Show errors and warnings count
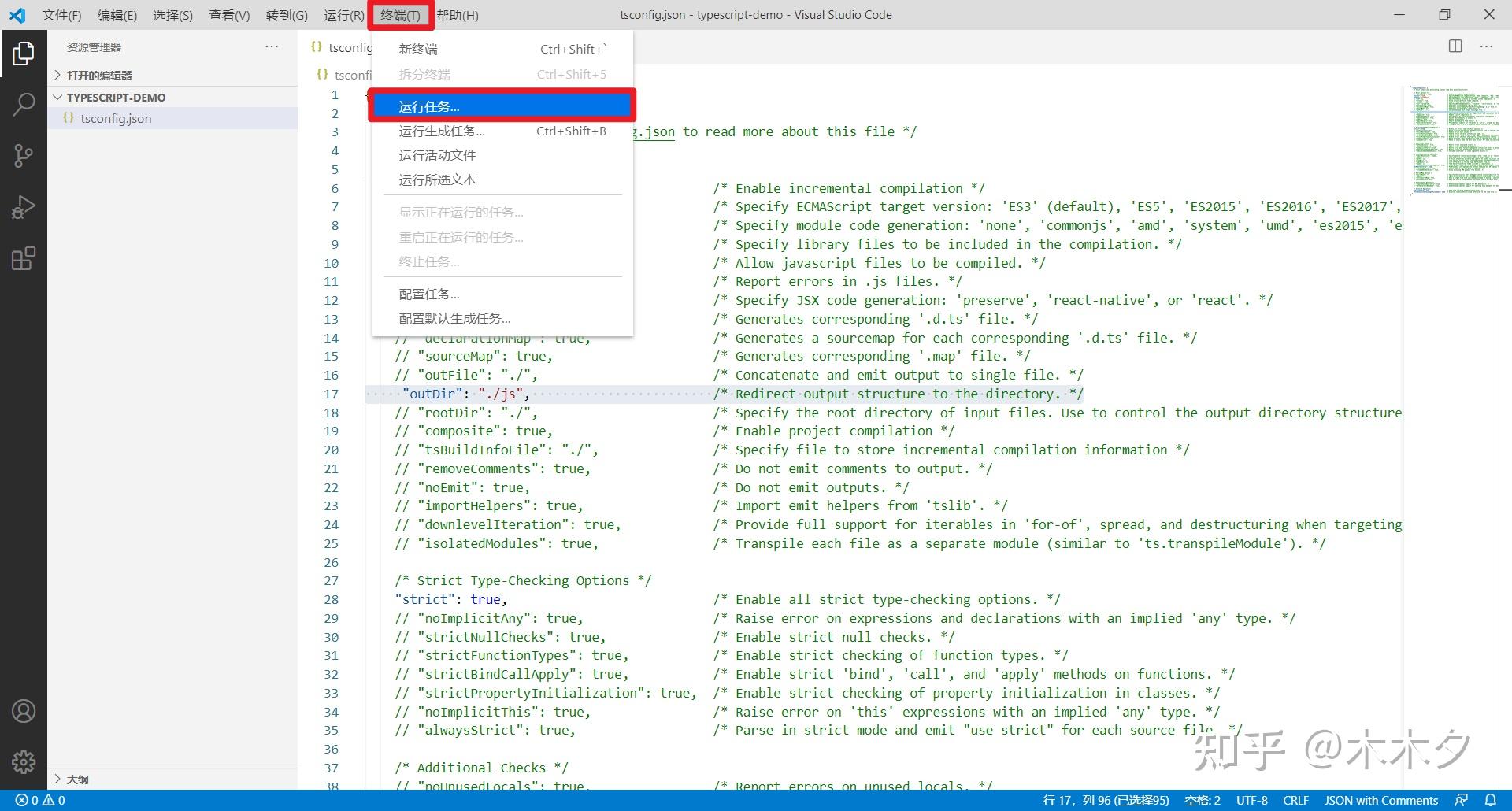The image size is (1512, 811). pyautogui.click(x=40, y=800)
